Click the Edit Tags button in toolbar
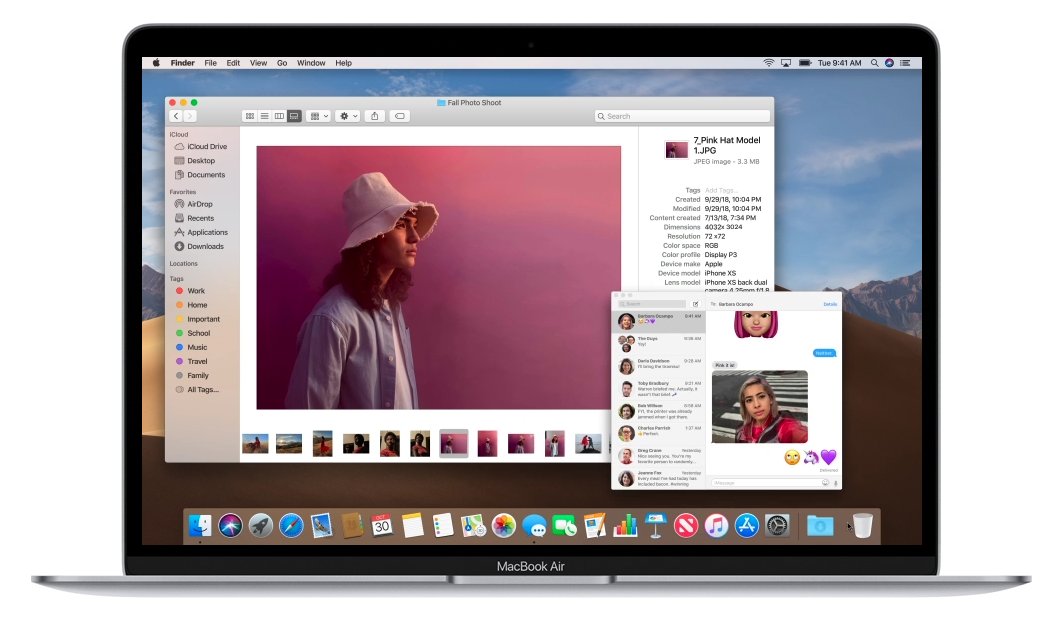1052x622 pixels. pos(400,116)
